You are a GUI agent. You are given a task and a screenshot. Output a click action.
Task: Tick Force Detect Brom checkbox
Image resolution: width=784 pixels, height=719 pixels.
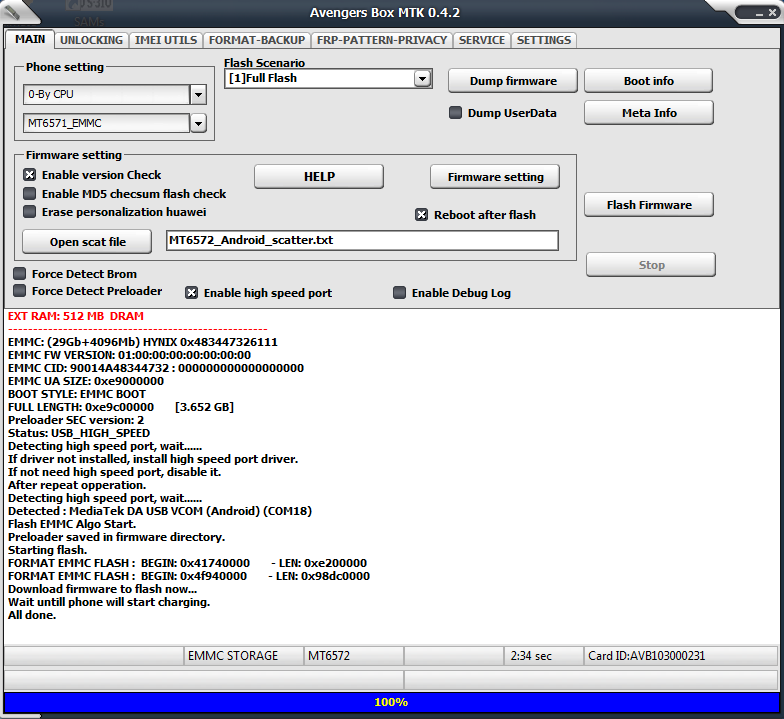click(x=20, y=274)
